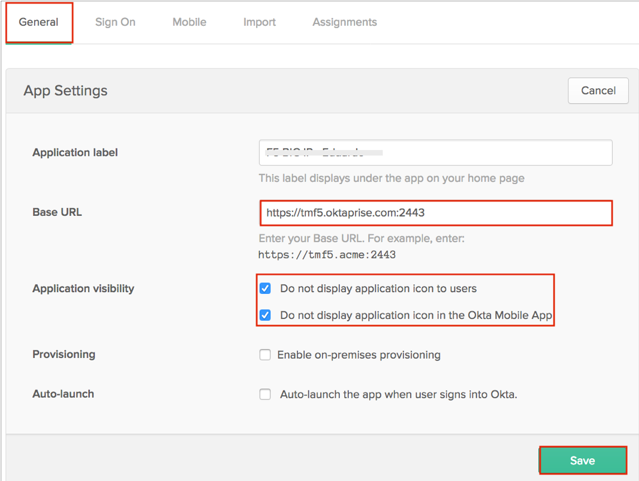Image resolution: width=639 pixels, height=481 pixels.
Task: Enable on-premises provisioning checkbox
Action: (265, 355)
